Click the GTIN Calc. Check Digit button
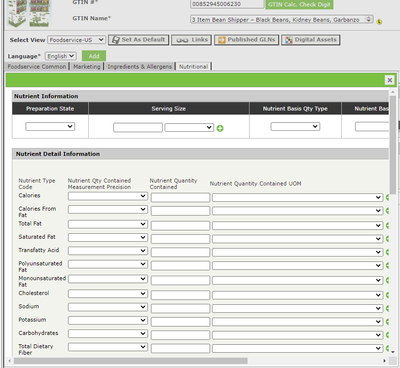400x368 pixels. pyautogui.click(x=299, y=4)
